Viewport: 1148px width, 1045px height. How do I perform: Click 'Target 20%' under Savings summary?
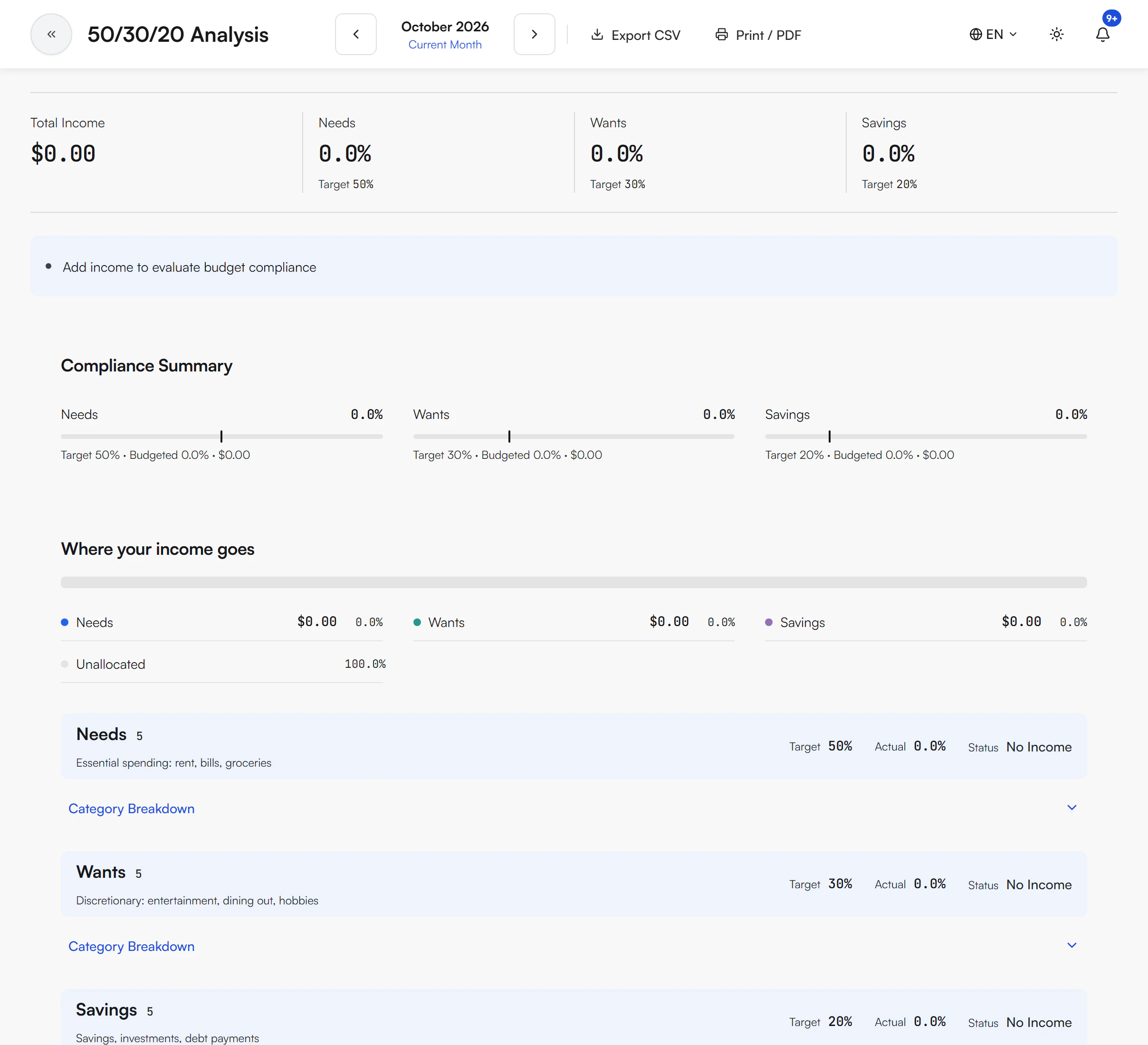point(889,184)
